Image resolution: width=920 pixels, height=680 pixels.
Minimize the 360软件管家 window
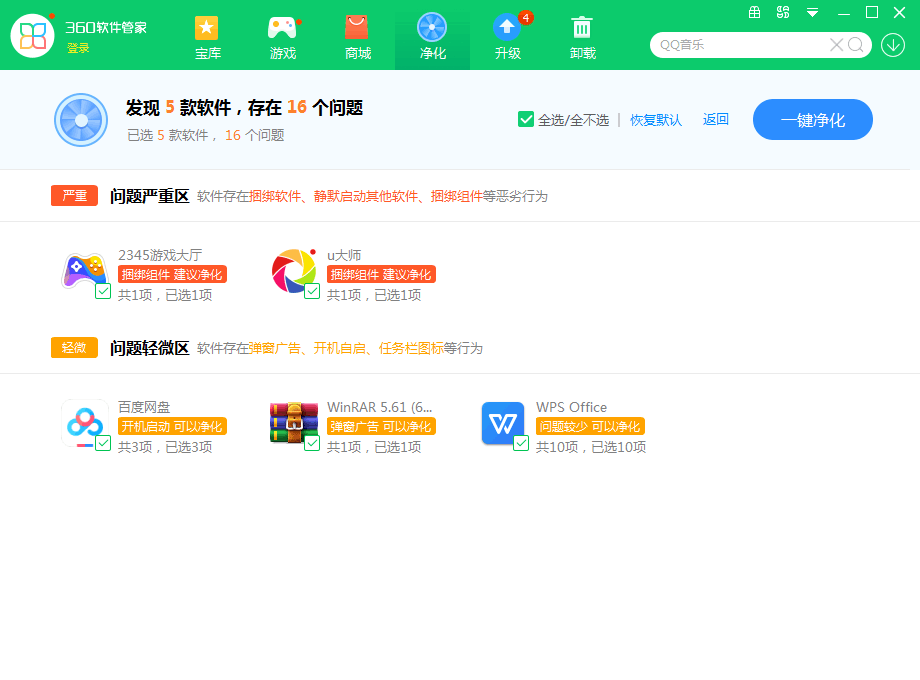[x=844, y=12]
